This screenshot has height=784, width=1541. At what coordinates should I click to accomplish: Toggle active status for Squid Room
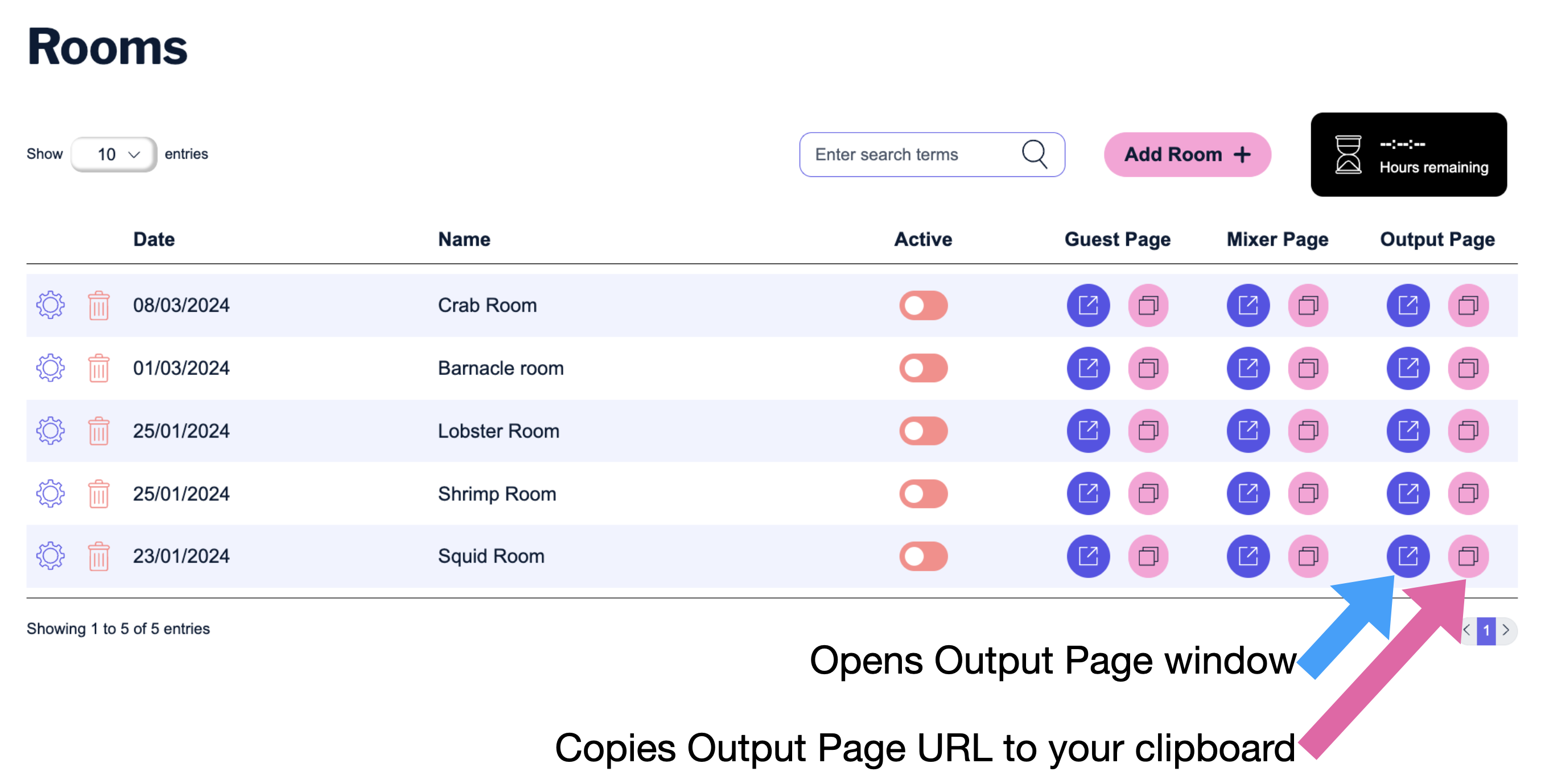(923, 556)
